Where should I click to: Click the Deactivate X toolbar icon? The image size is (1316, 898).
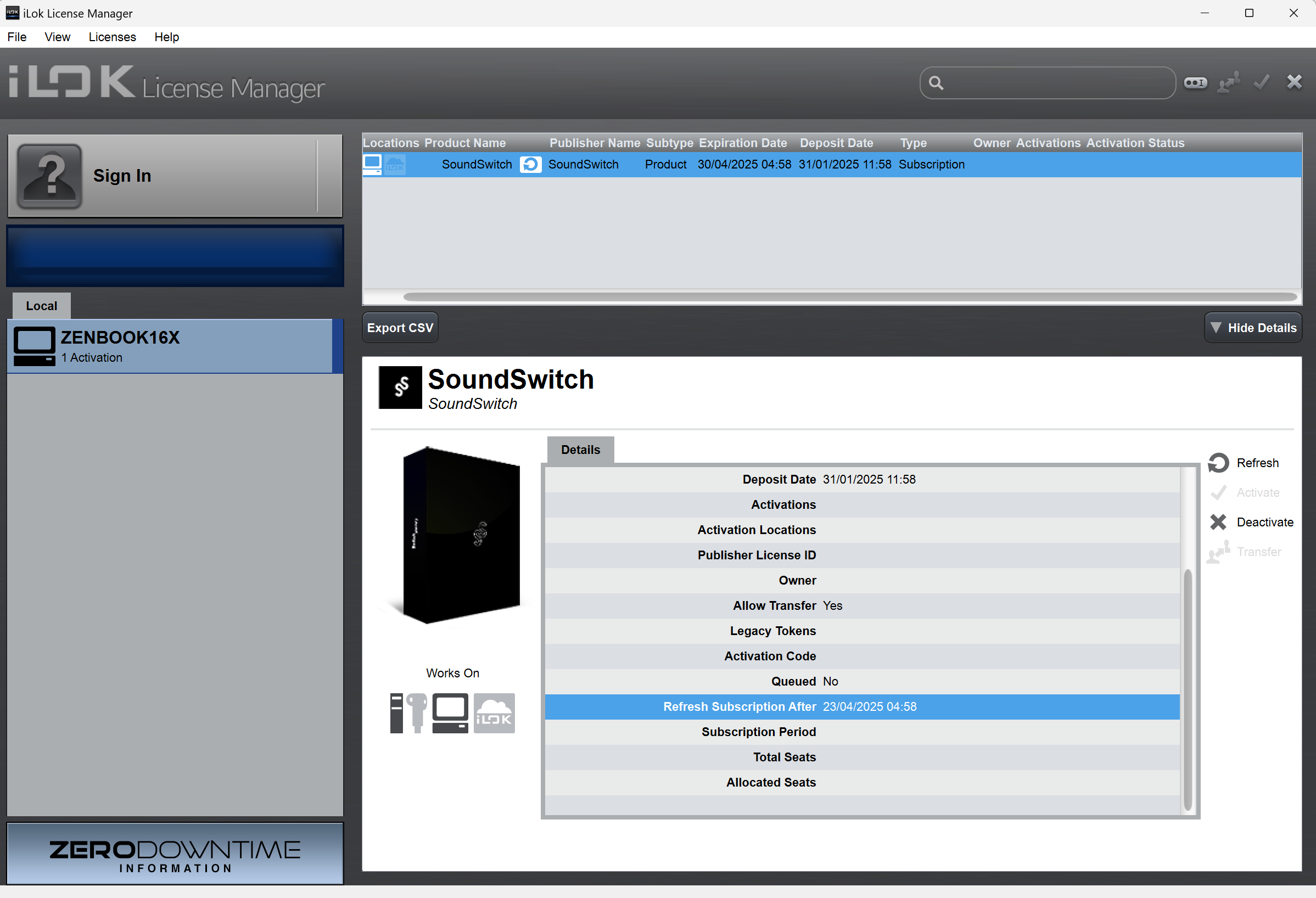(x=1295, y=82)
